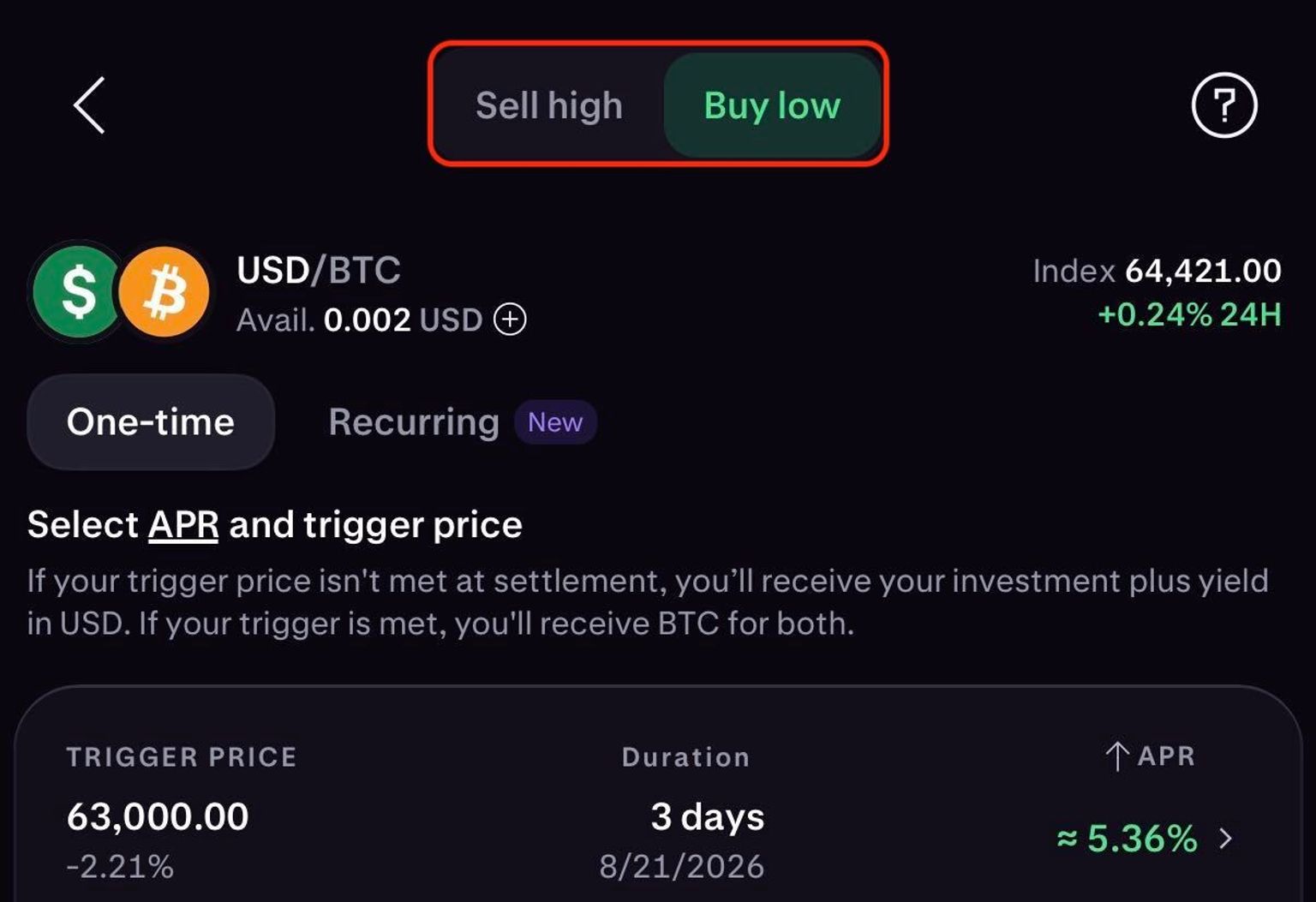Choose the One-time tab
This screenshot has height=902, width=1316.
[151, 421]
